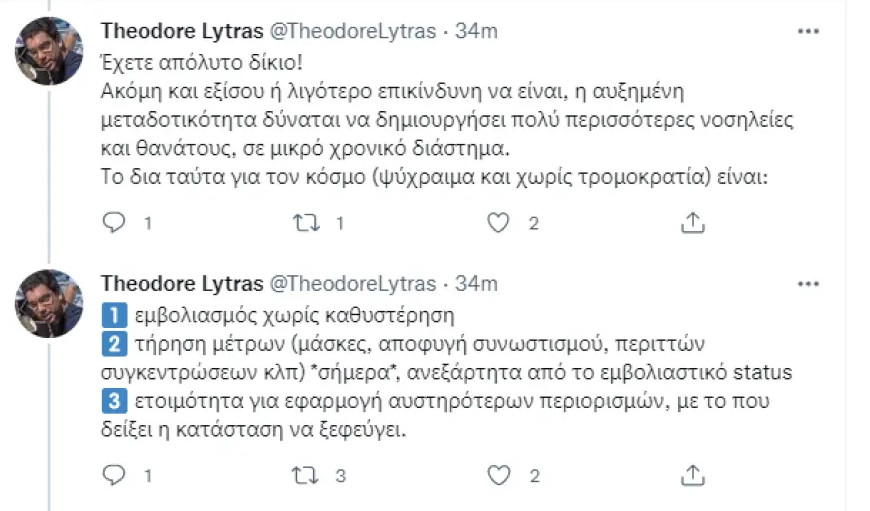870x511 pixels.
Task: Like the second tweet
Action: click(x=498, y=475)
